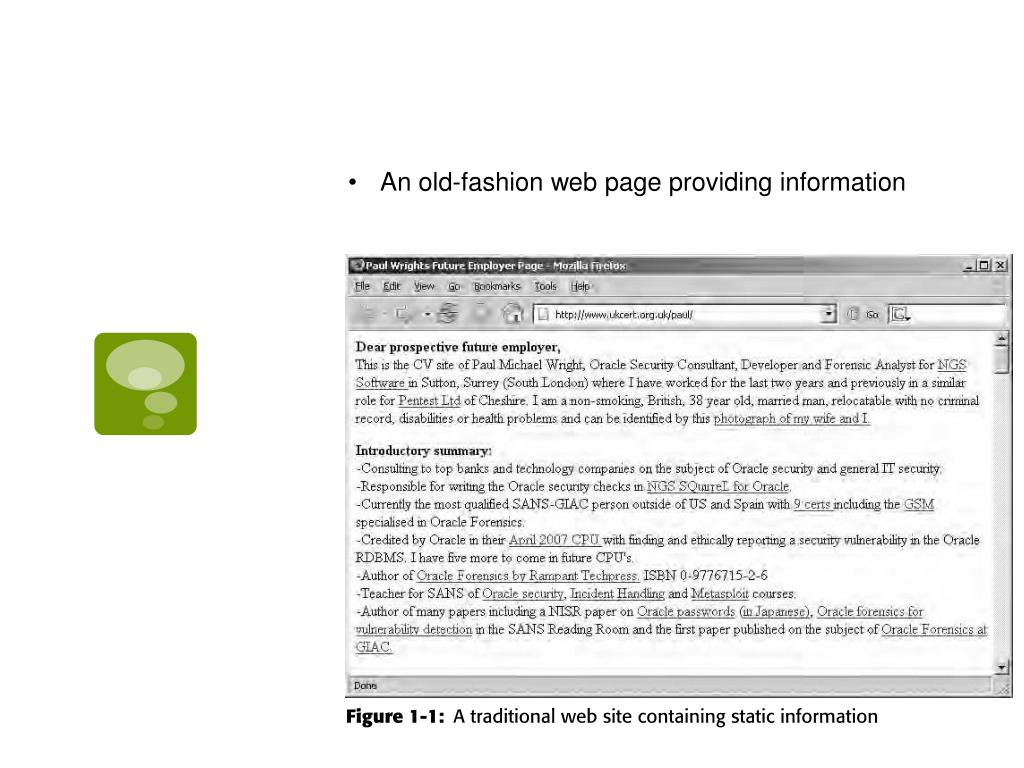Follow the Metasploit link
This screenshot has height=768, width=1024.
pyautogui.click(x=720, y=594)
